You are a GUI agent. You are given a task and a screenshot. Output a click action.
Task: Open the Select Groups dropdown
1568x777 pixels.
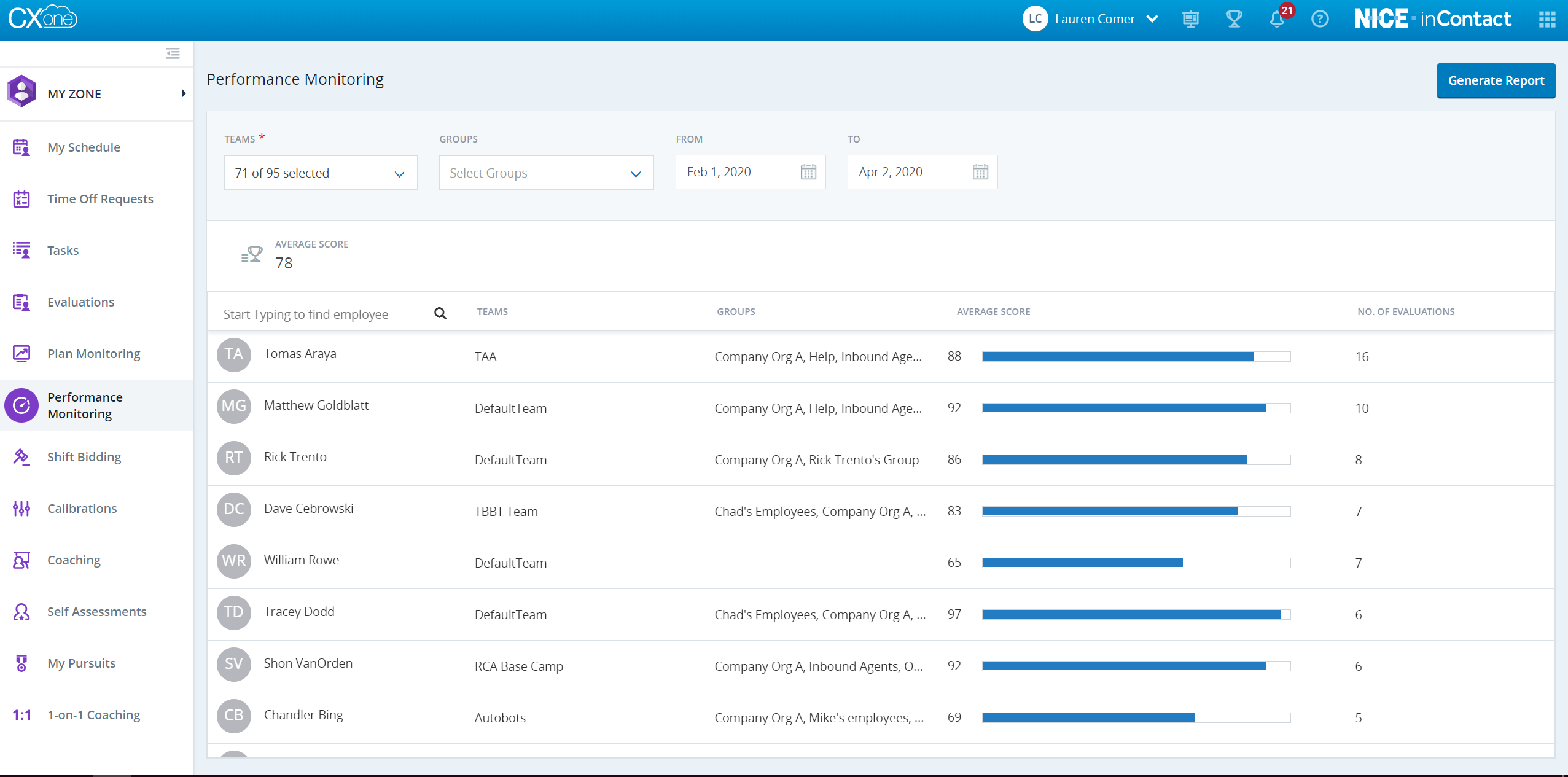click(x=546, y=173)
